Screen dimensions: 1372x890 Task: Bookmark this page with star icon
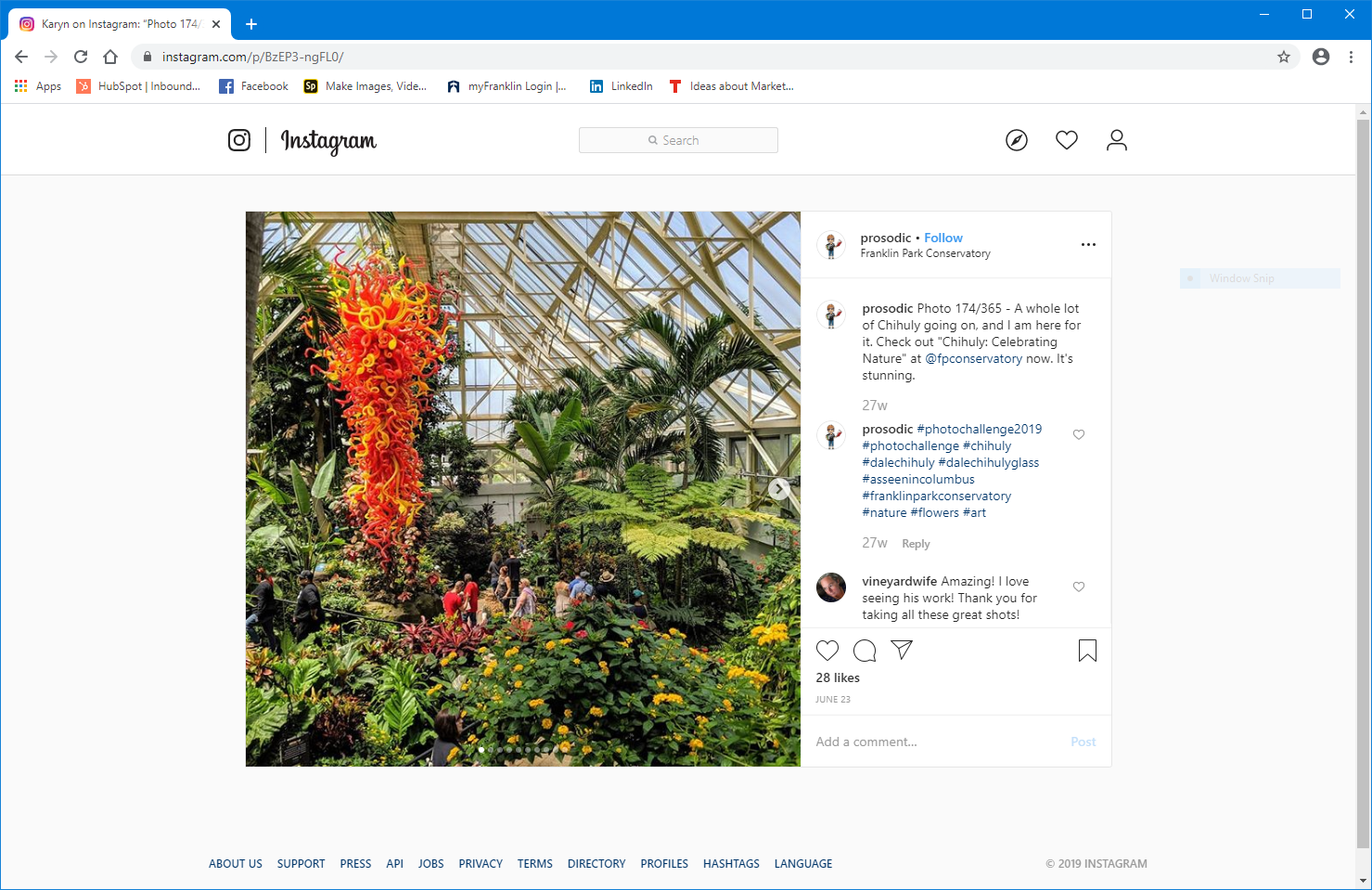tap(1284, 57)
